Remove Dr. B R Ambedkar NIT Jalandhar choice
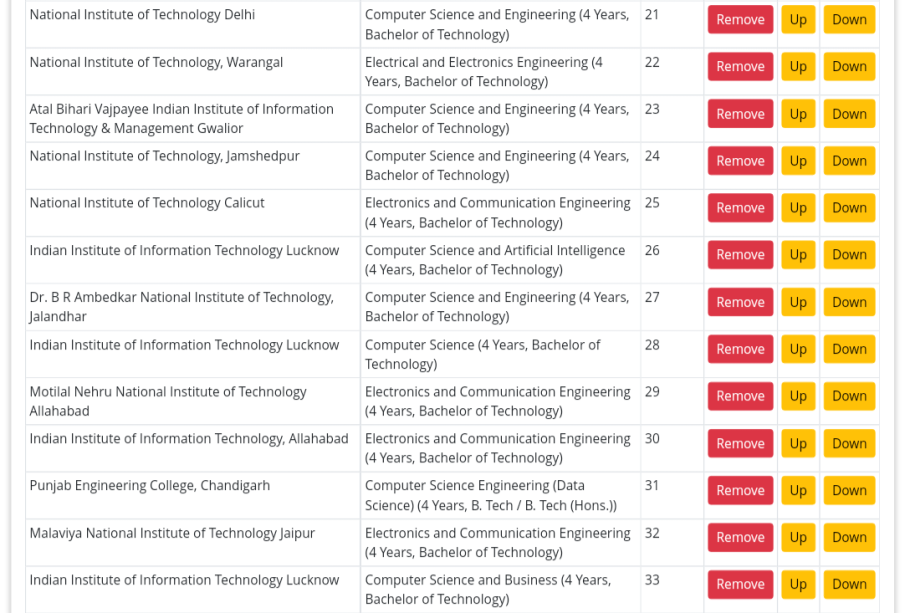Image resolution: width=905 pixels, height=613 pixels. (740, 302)
